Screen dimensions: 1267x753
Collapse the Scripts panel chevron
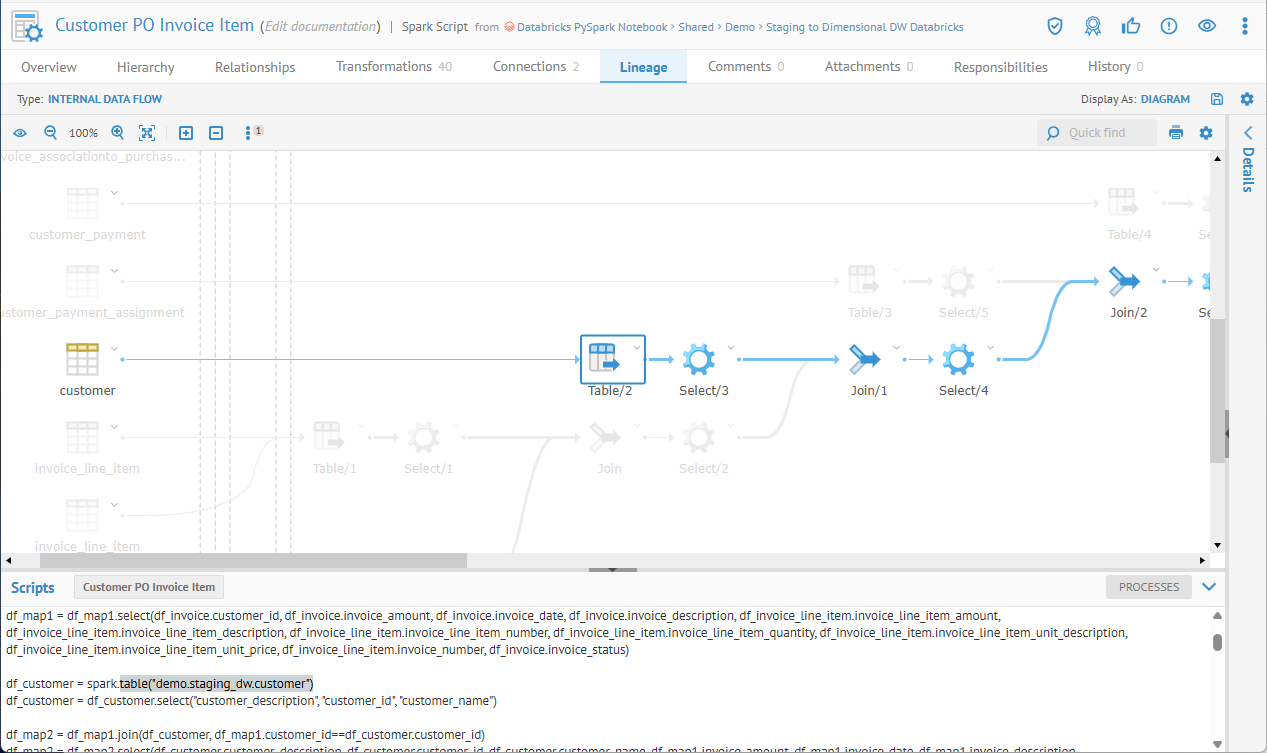pyautogui.click(x=1209, y=587)
